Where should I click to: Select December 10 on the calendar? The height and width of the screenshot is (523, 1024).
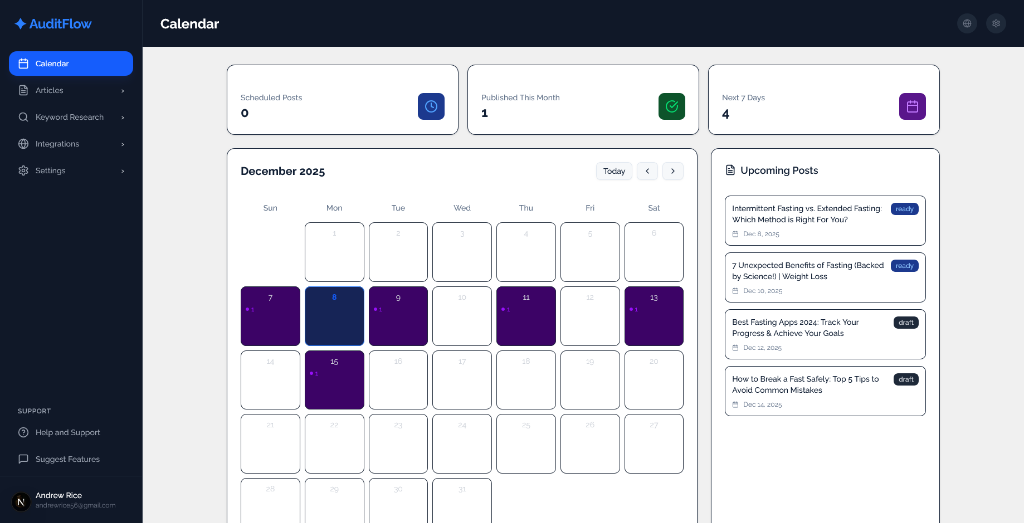pyautogui.click(x=462, y=316)
